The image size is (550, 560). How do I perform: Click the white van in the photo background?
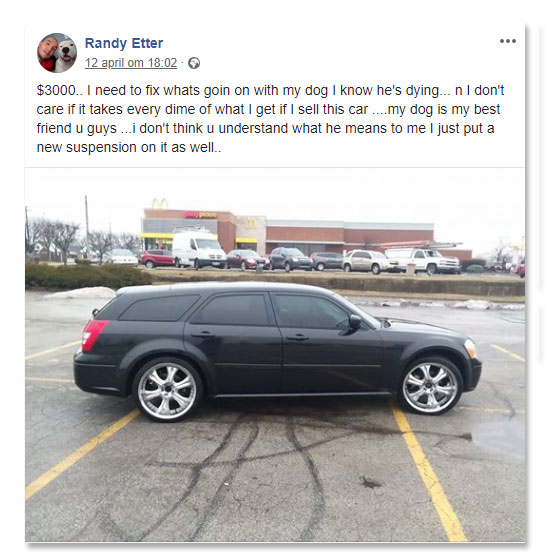tap(199, 250)
